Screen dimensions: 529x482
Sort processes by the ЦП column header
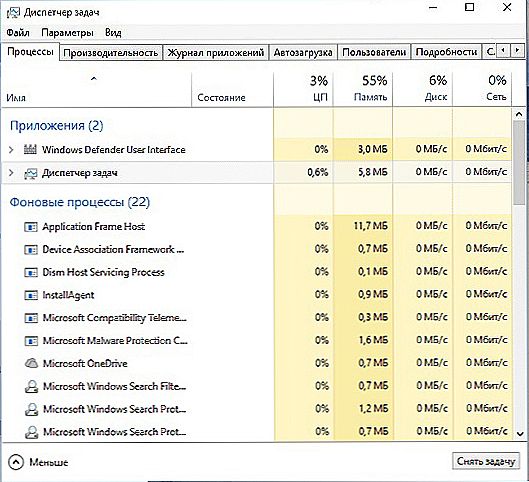click(303, 89)
